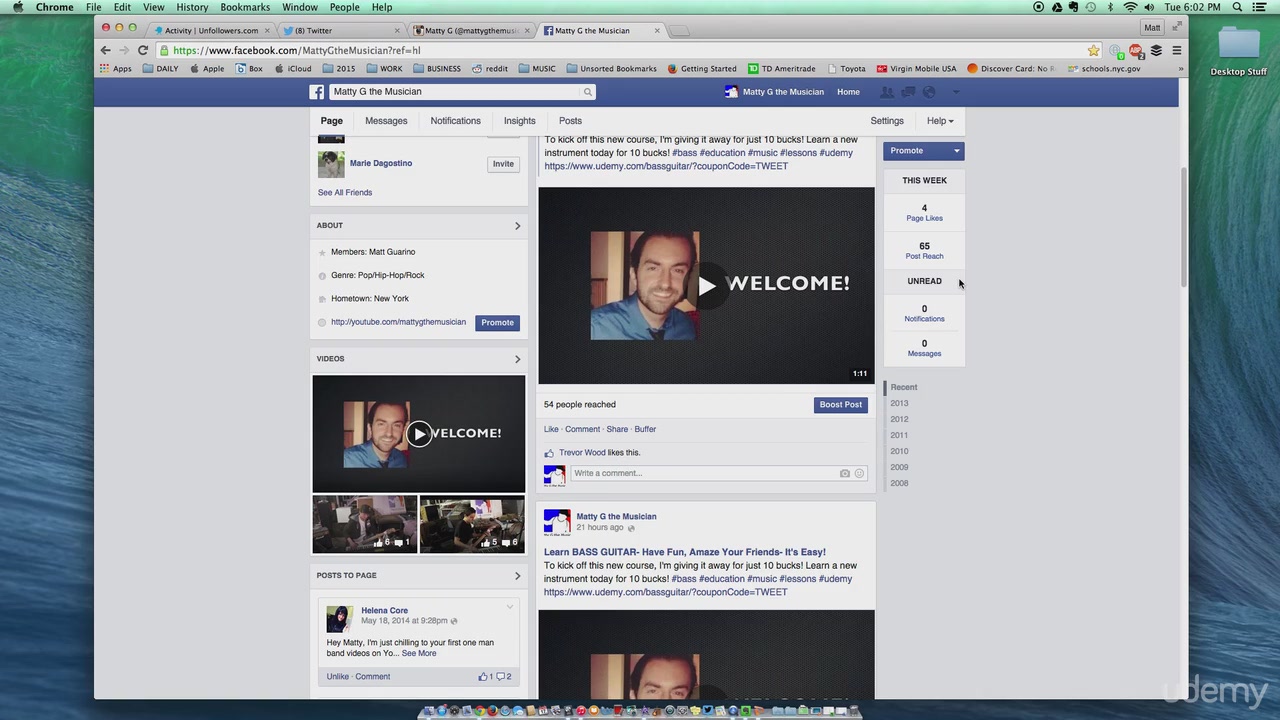Jump to 2013 in the timeline

pyautogui.click(x=900, y=404)
